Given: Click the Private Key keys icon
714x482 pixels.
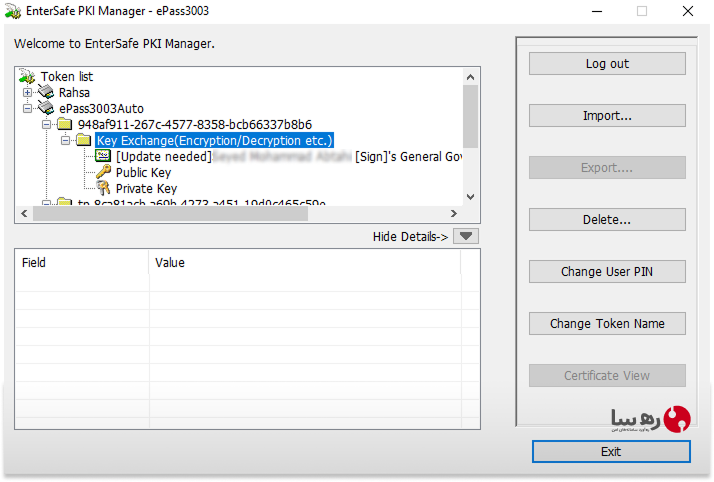Looking at the screenshot, I should (103, 188).
